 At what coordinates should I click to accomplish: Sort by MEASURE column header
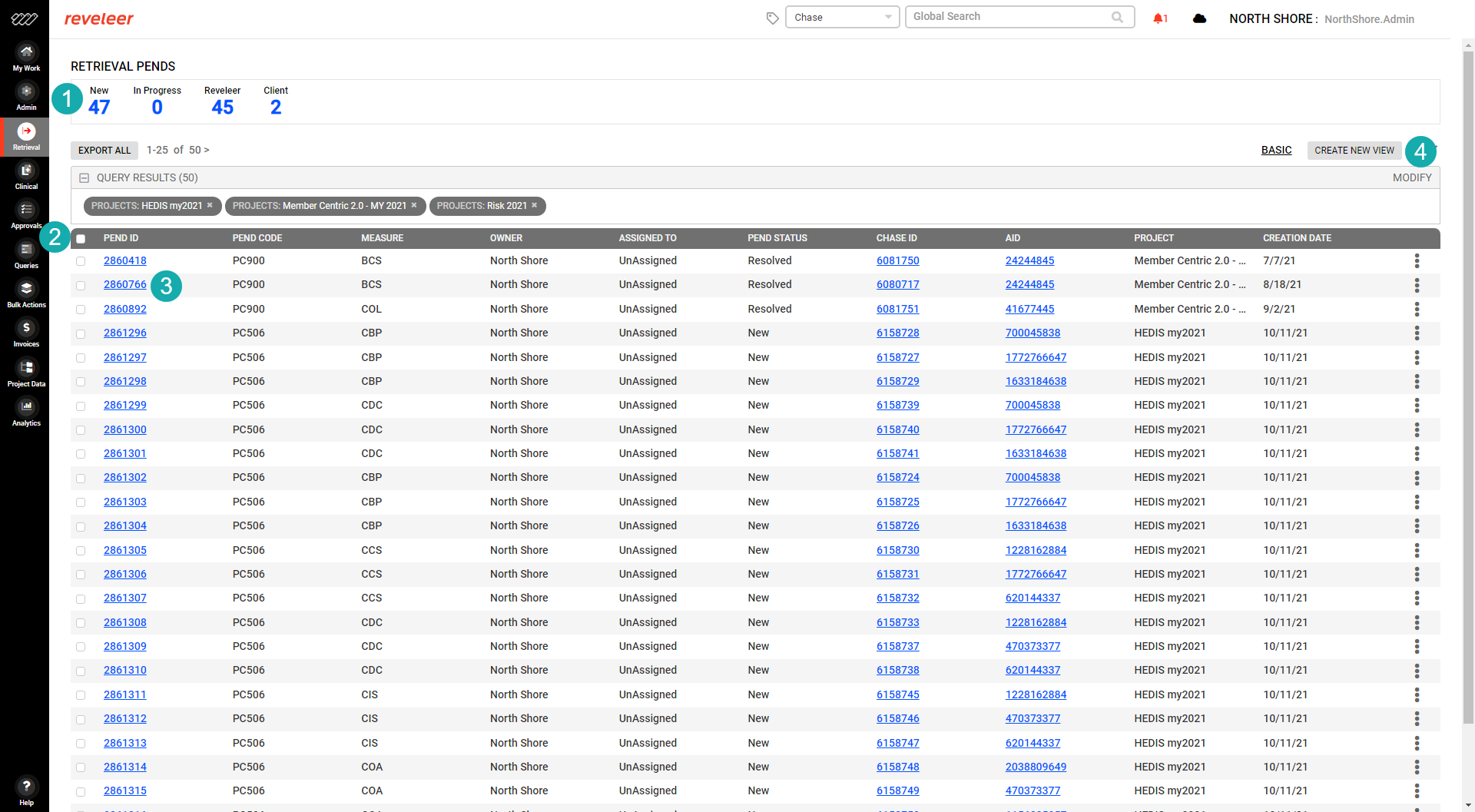[x=383, y=238]
